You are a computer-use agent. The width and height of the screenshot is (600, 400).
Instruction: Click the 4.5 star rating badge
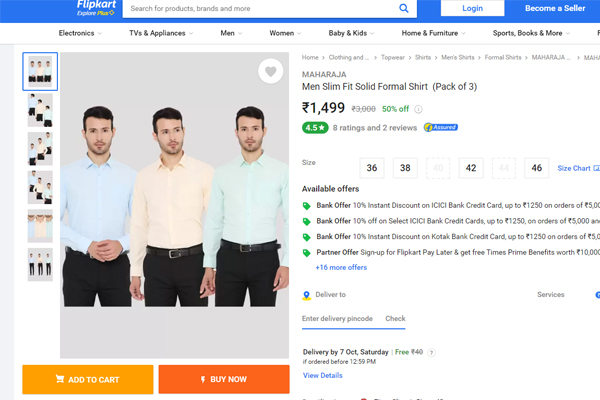click(314, 128)
